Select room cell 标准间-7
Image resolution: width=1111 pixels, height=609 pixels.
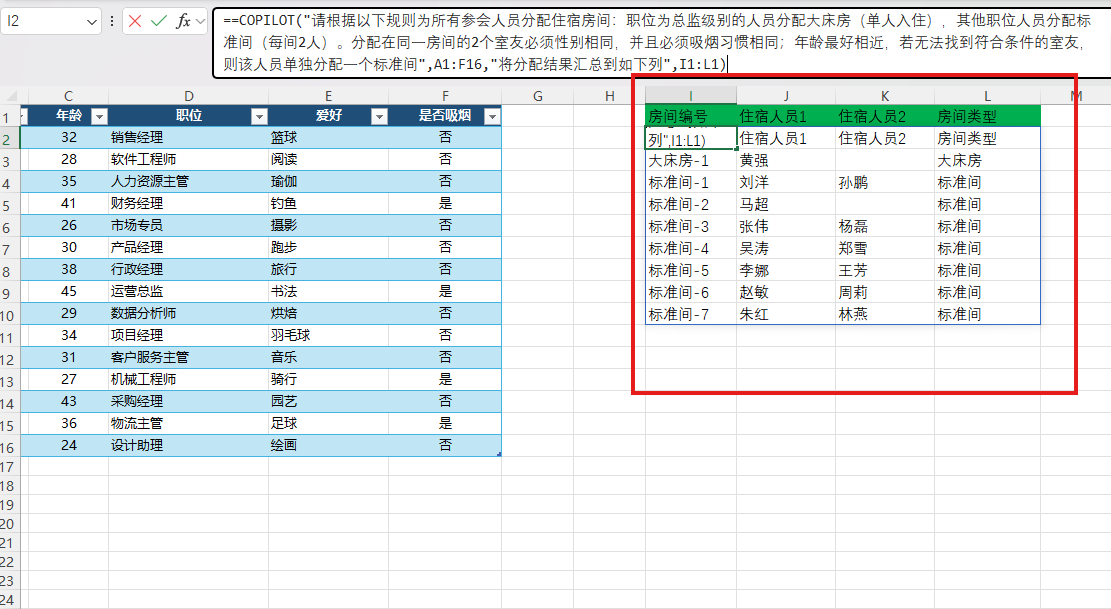(x=691, y=314)
